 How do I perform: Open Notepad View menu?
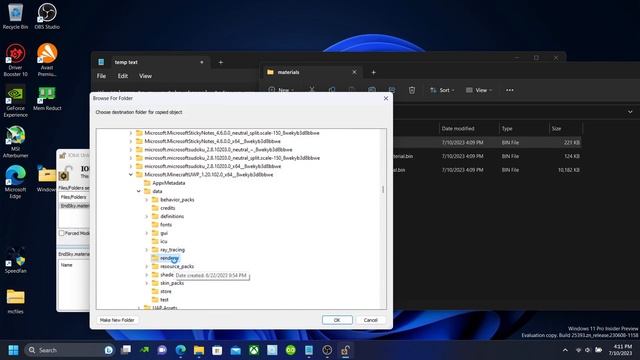click(145, 76)
